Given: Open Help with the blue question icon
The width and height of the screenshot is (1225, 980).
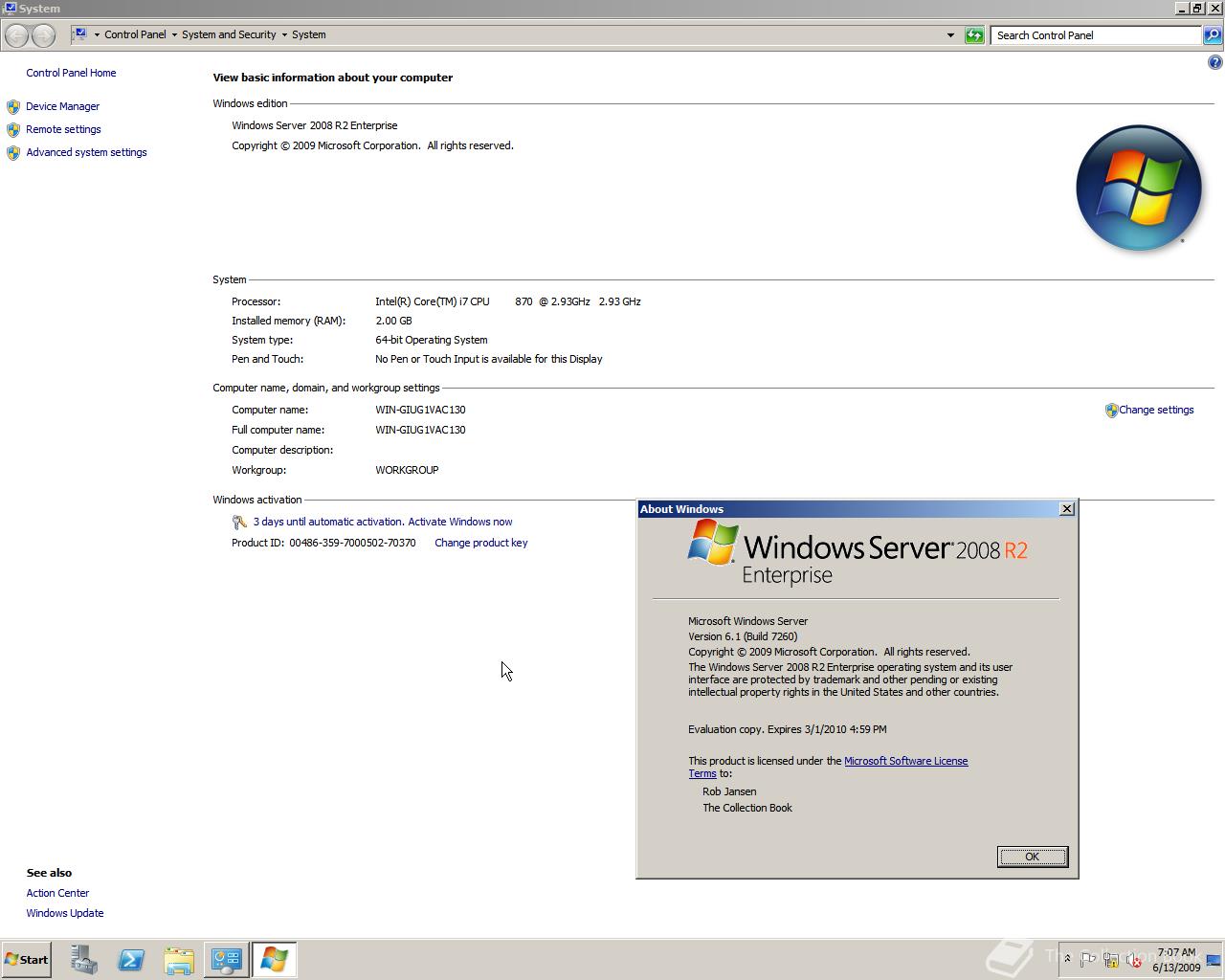Looking at the screenshot, I should click(x=1215, y=63).
